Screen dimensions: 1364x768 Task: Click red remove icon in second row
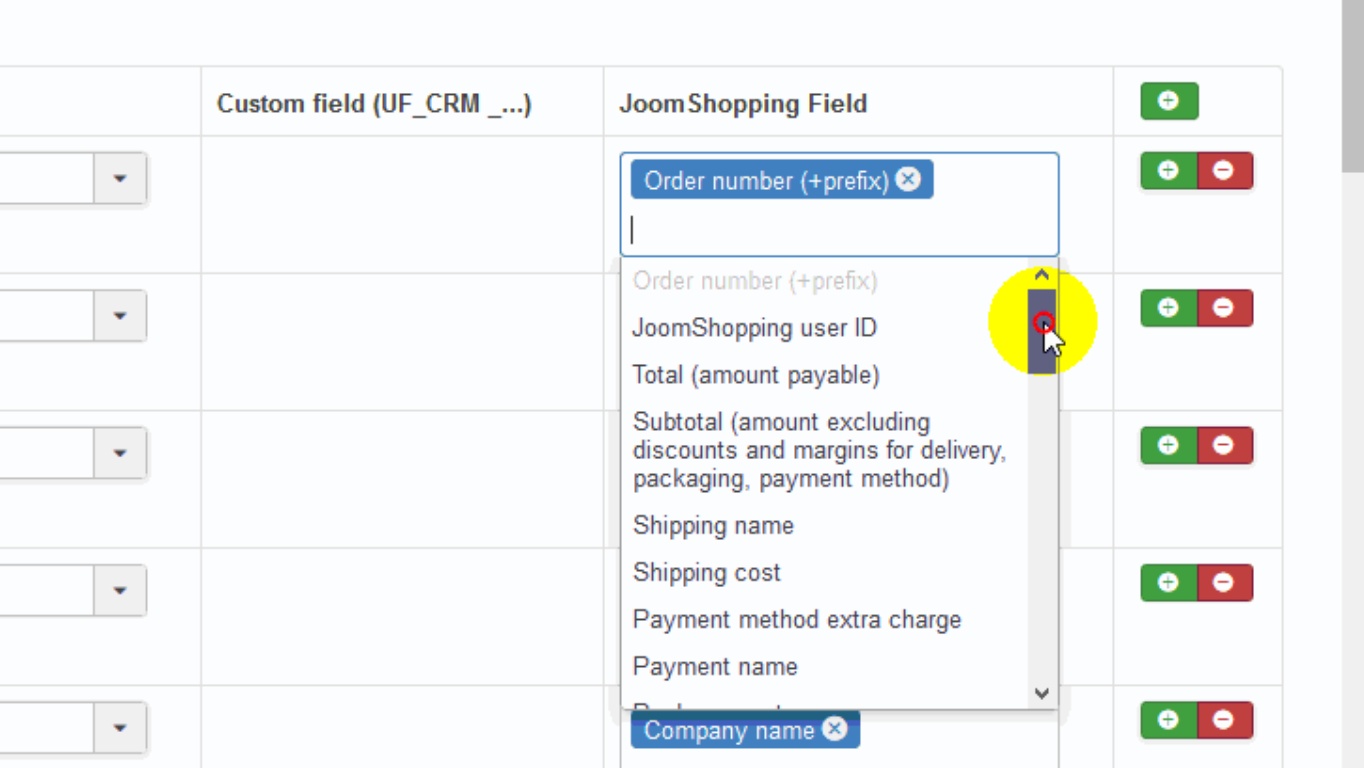point(1223,308)
